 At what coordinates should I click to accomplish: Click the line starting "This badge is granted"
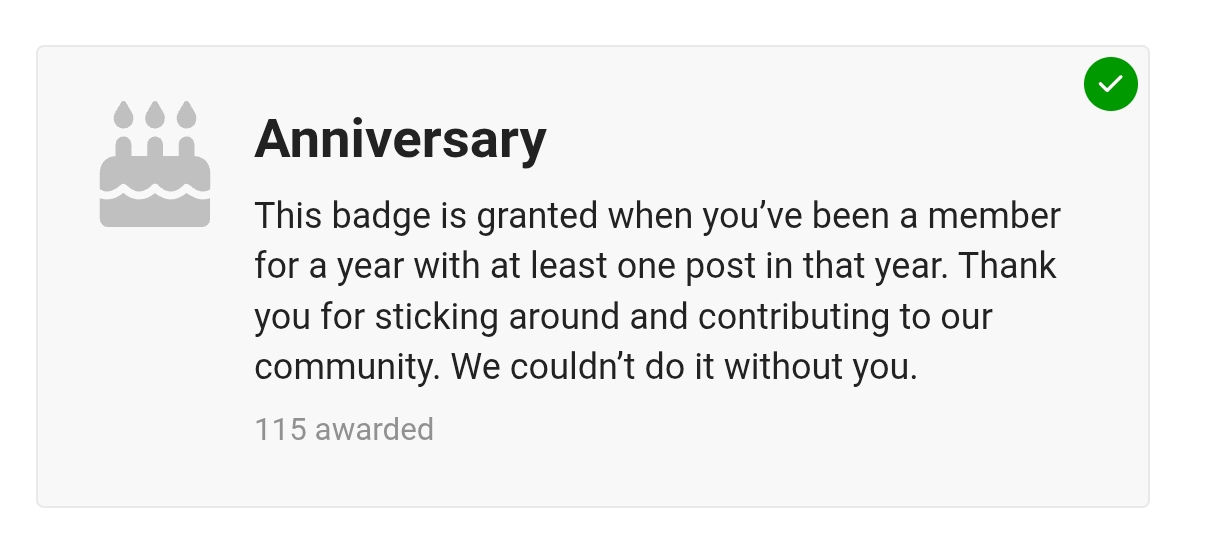tap(657, 216)
